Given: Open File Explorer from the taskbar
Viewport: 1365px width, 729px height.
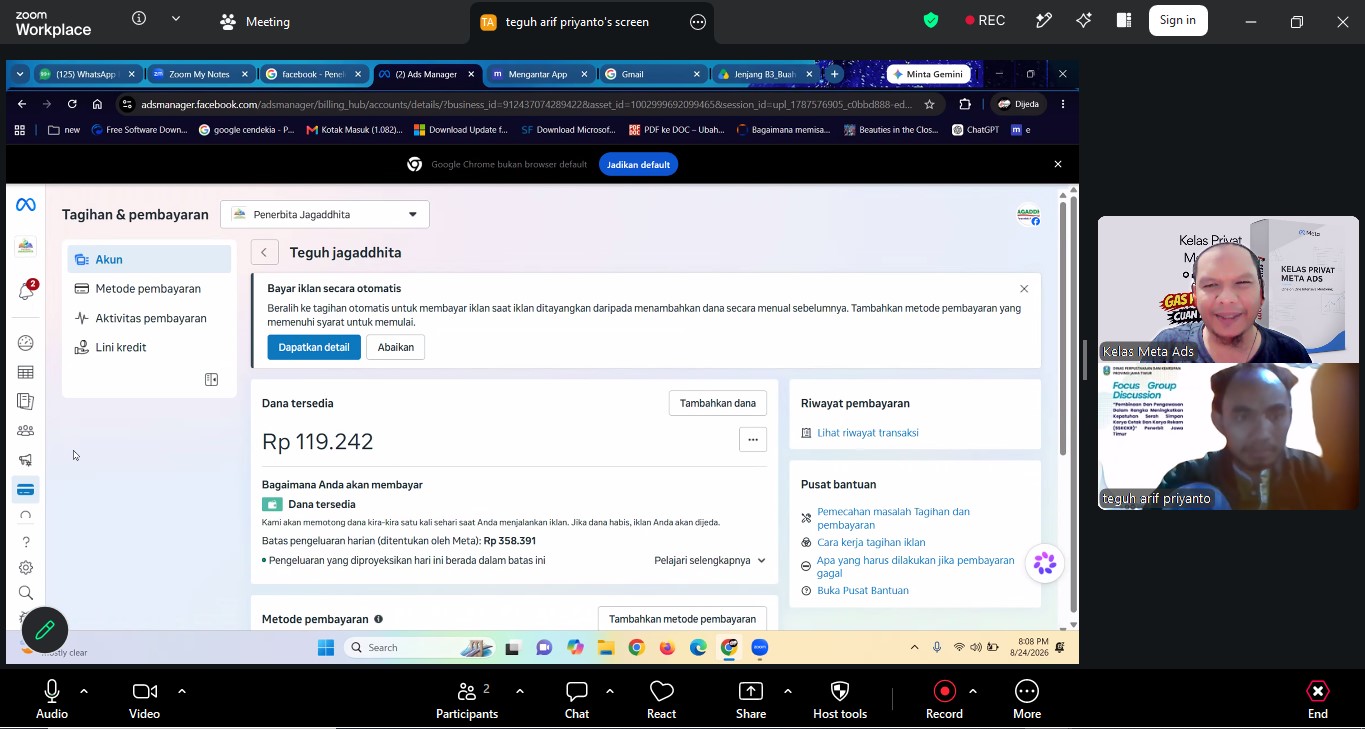Looking at the screenshot, I should [x=606, y=648].
